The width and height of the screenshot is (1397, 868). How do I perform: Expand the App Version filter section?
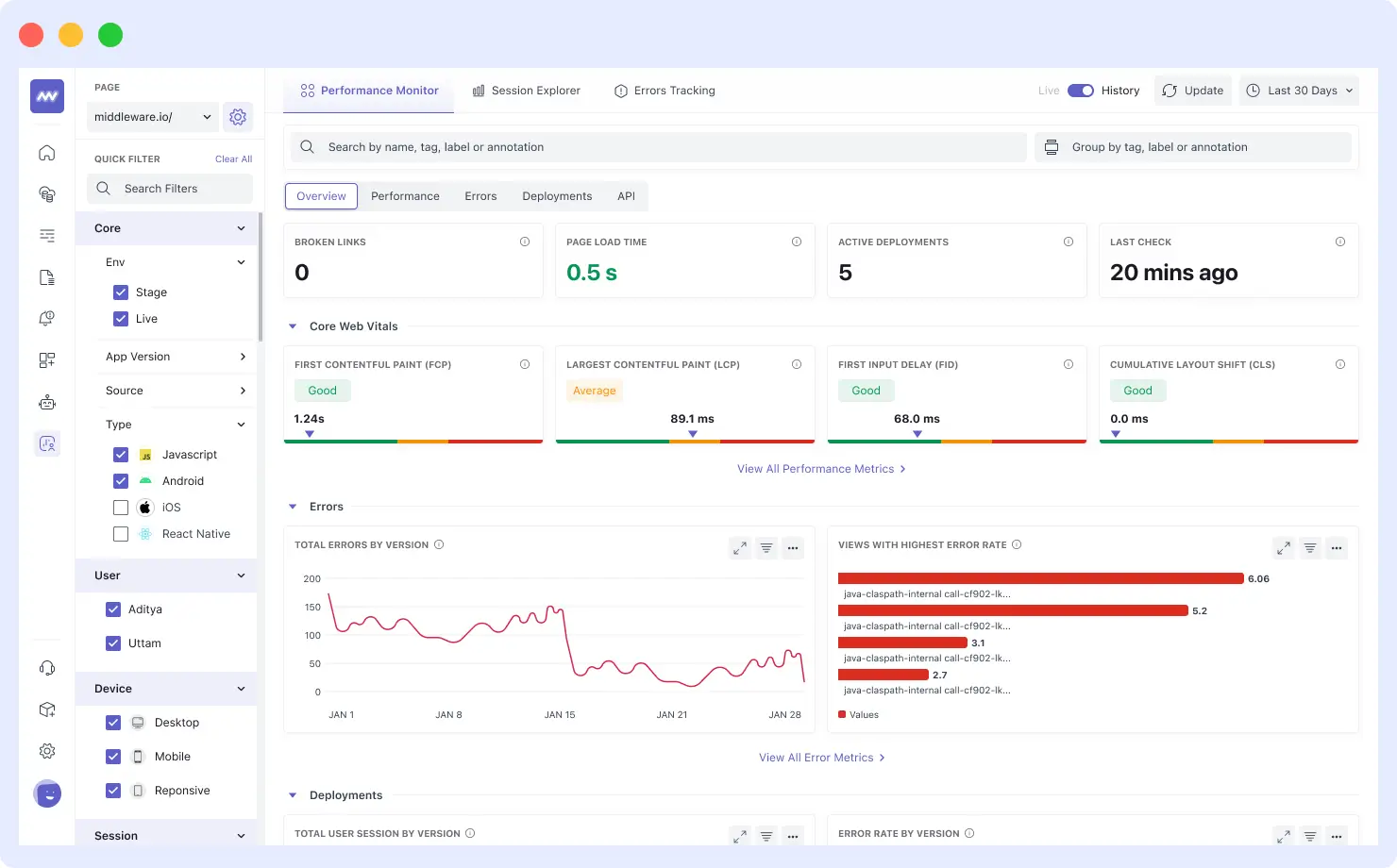(x=173, y=357)
